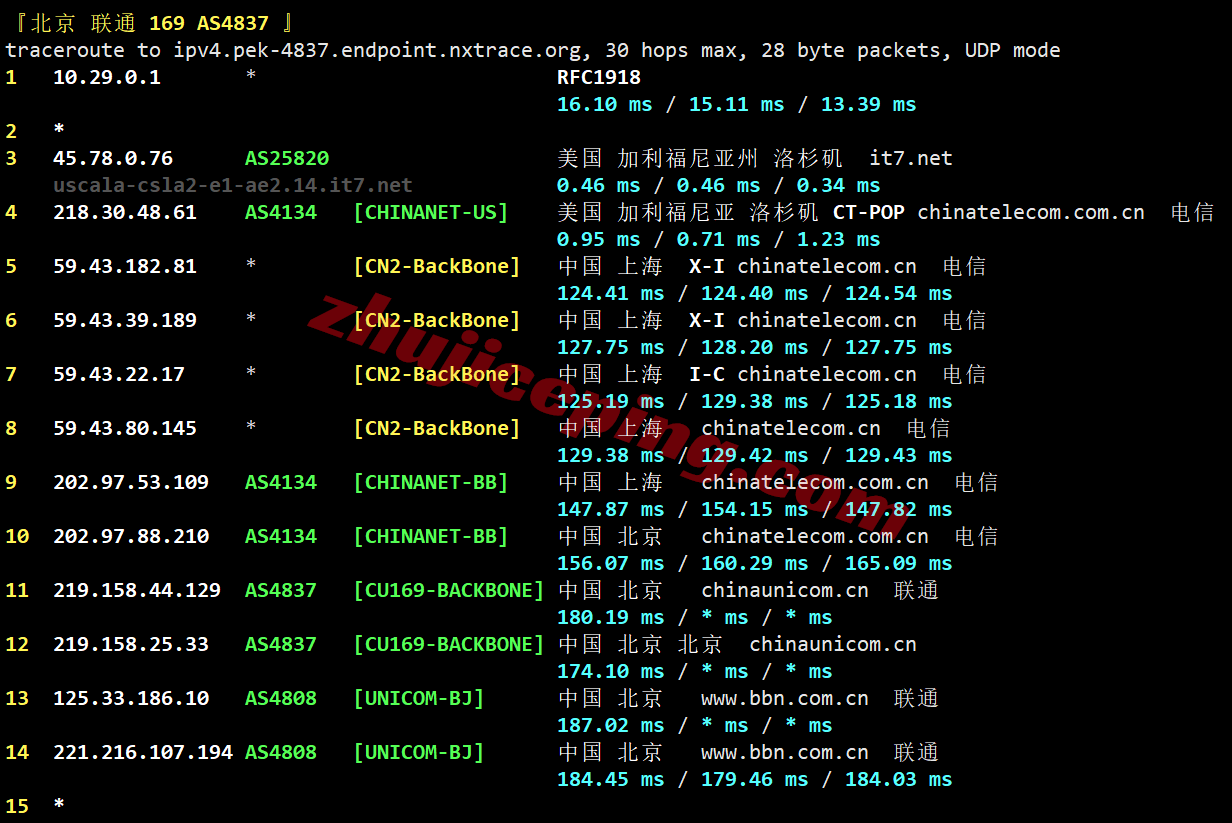Click latency 129.43 ms on hop 8

point(899,455)
